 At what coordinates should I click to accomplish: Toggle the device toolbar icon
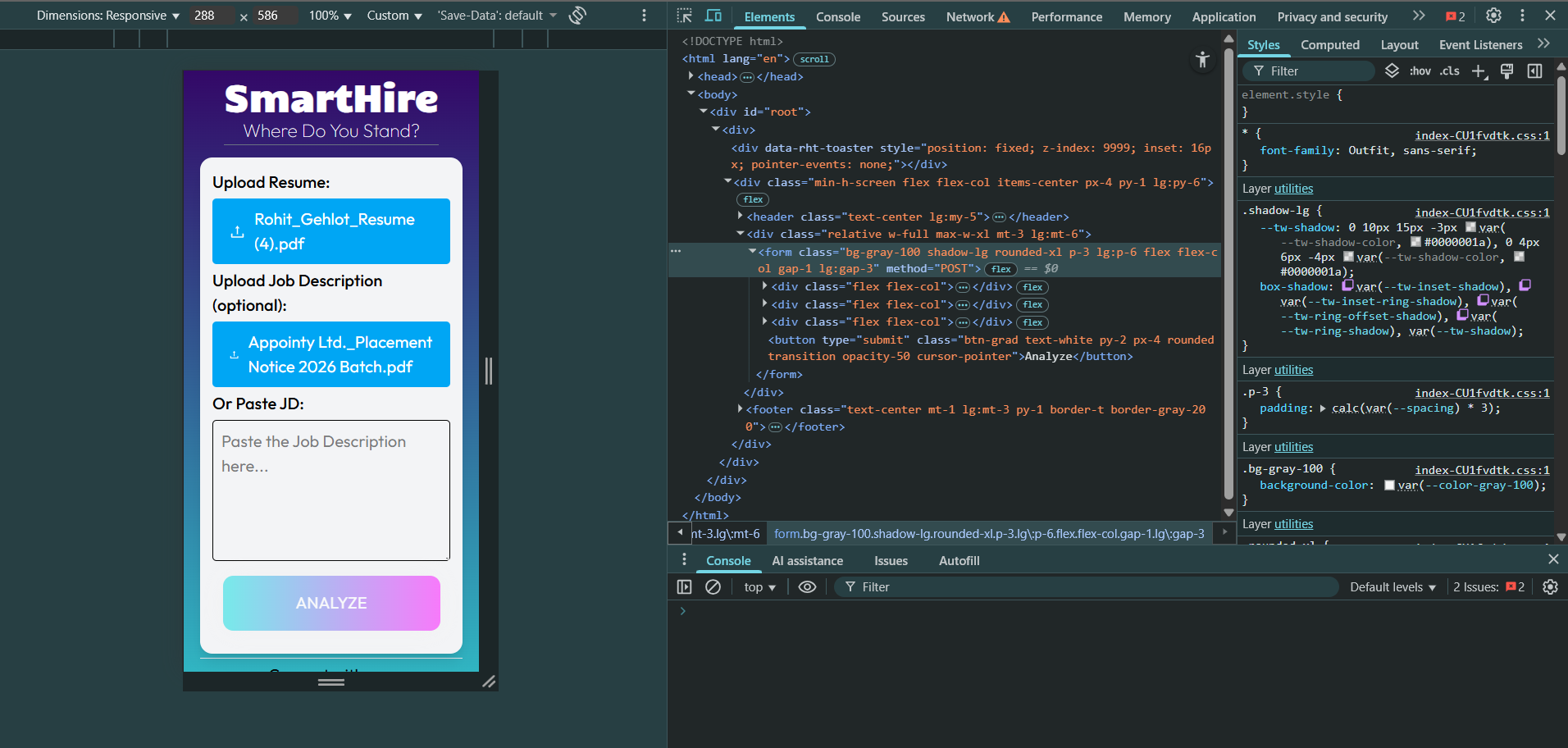713,16
